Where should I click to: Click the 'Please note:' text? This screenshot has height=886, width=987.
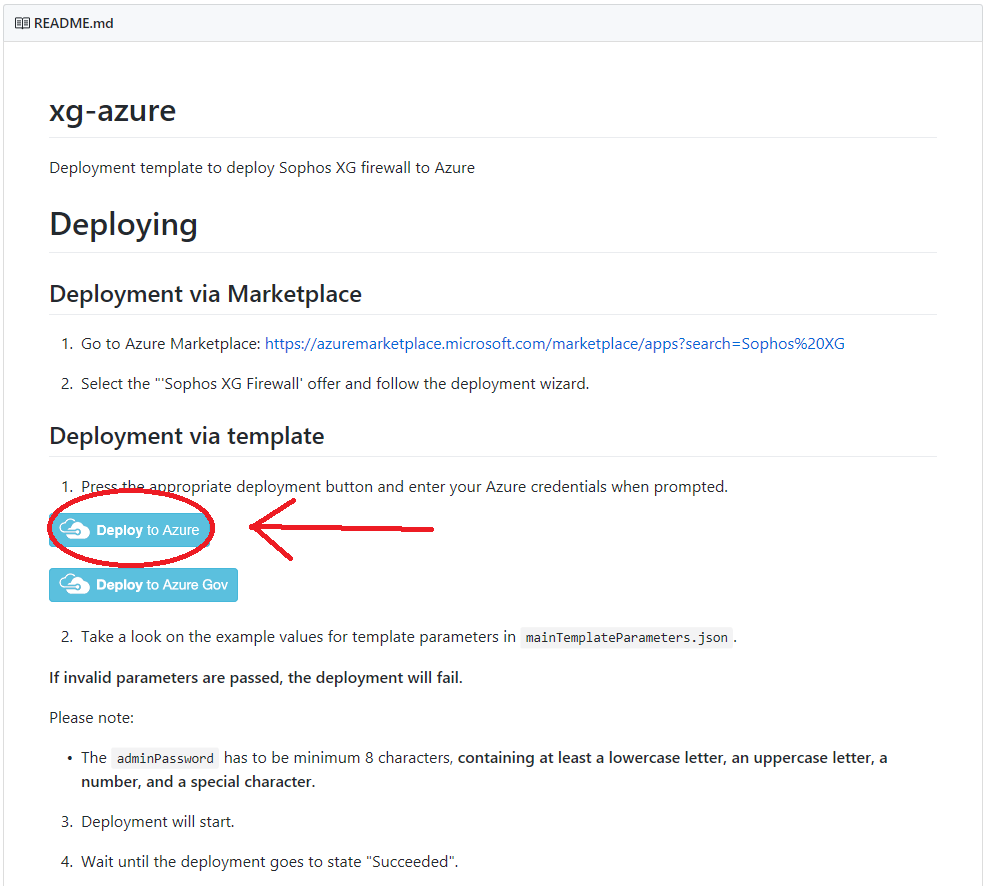(x=91, y=718)
